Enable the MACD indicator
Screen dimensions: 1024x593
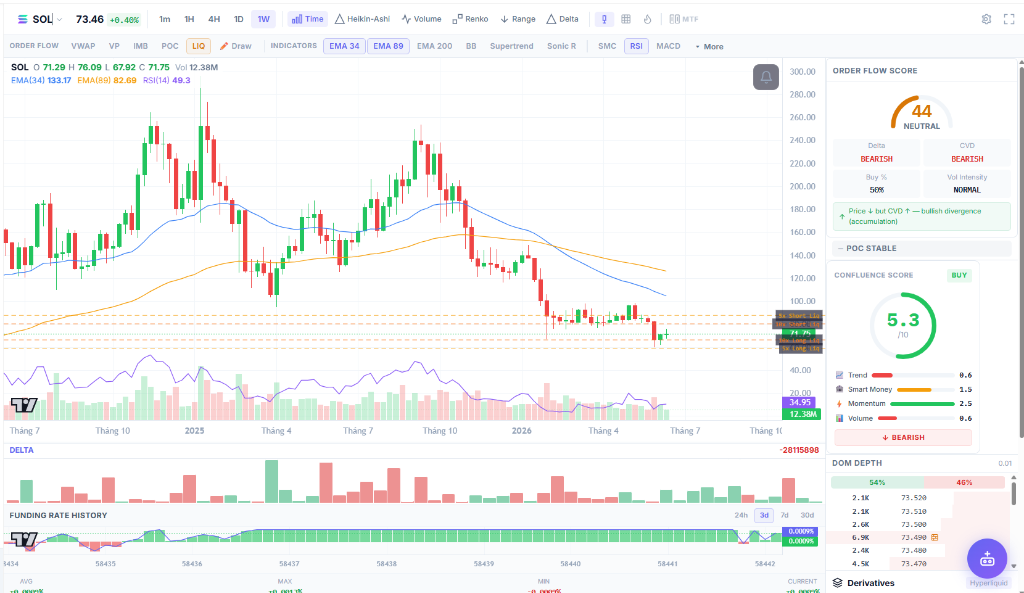click(668, 46)
